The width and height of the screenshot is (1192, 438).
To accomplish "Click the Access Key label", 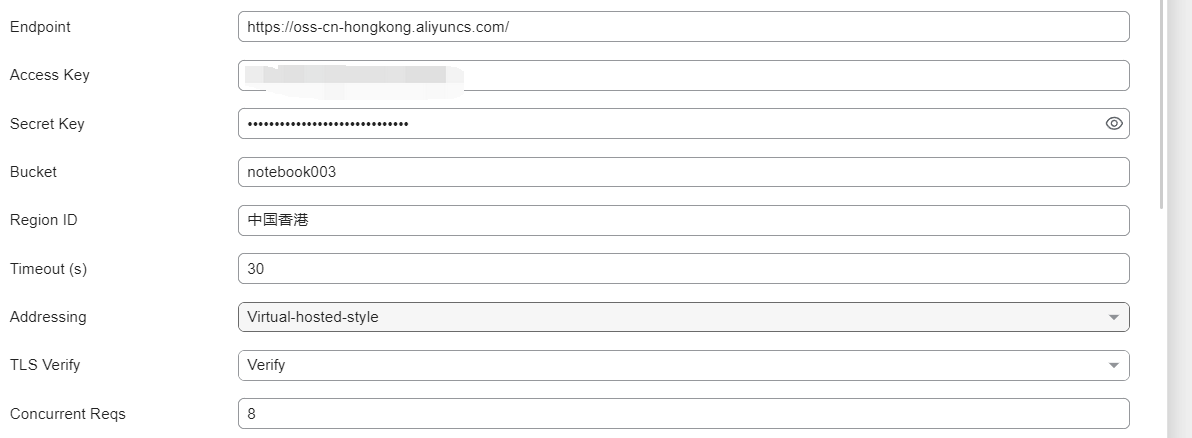I will tap(49, 75).
